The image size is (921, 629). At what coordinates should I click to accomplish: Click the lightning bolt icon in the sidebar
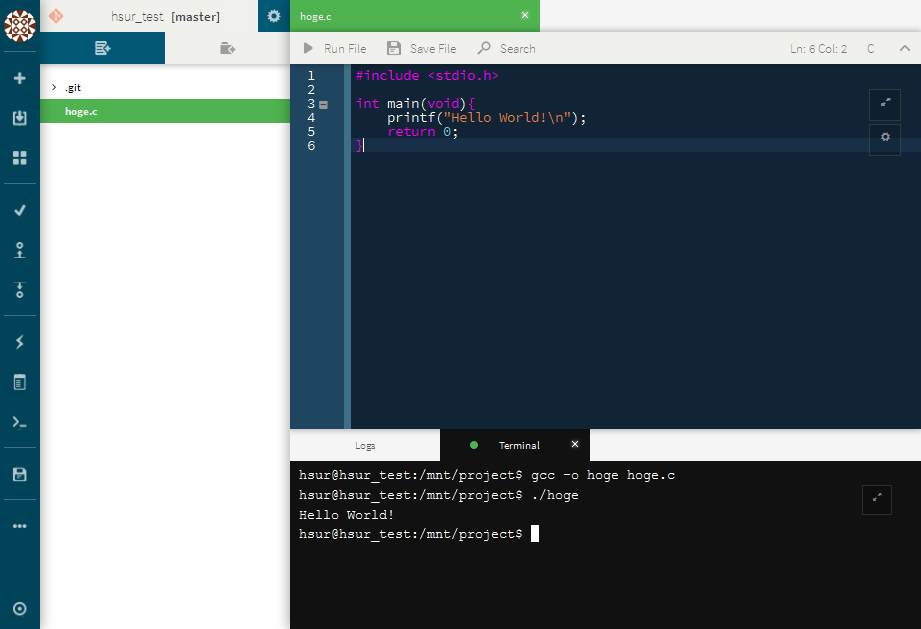coord(19,340)
